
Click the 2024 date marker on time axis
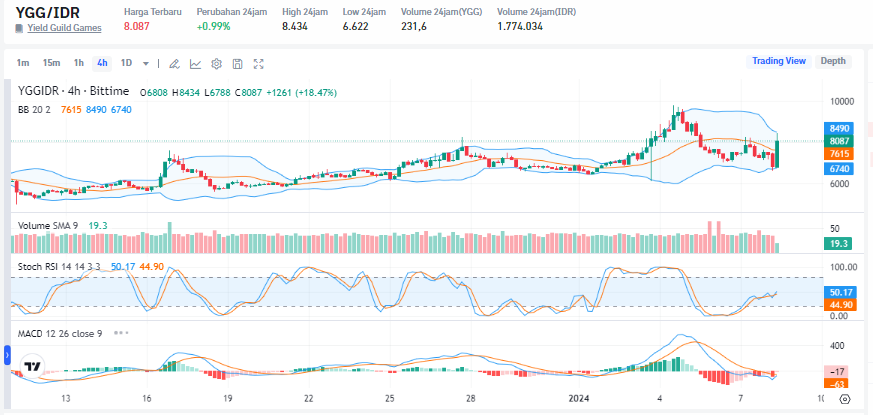pos(579,399)
